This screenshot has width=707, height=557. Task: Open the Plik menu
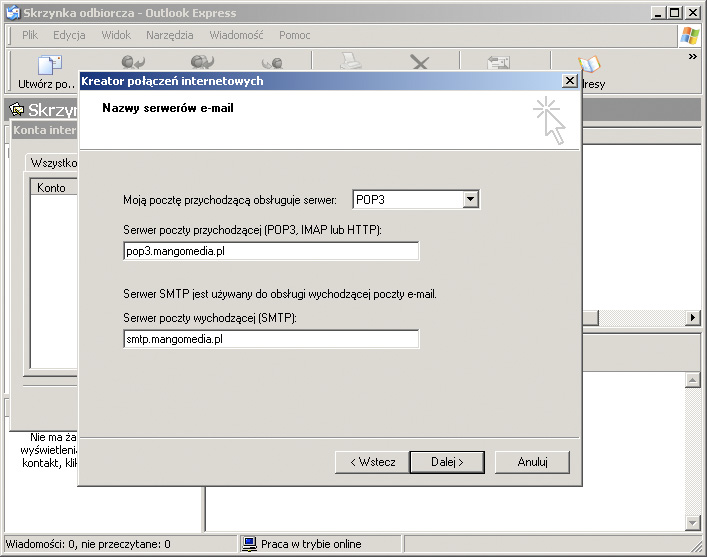pyautogui.click(x=30, y=35)
